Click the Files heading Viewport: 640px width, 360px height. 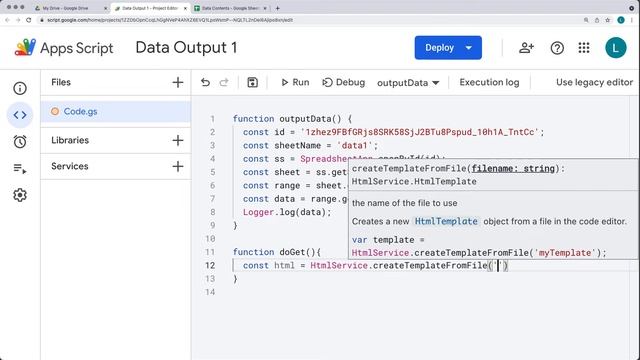61,82
